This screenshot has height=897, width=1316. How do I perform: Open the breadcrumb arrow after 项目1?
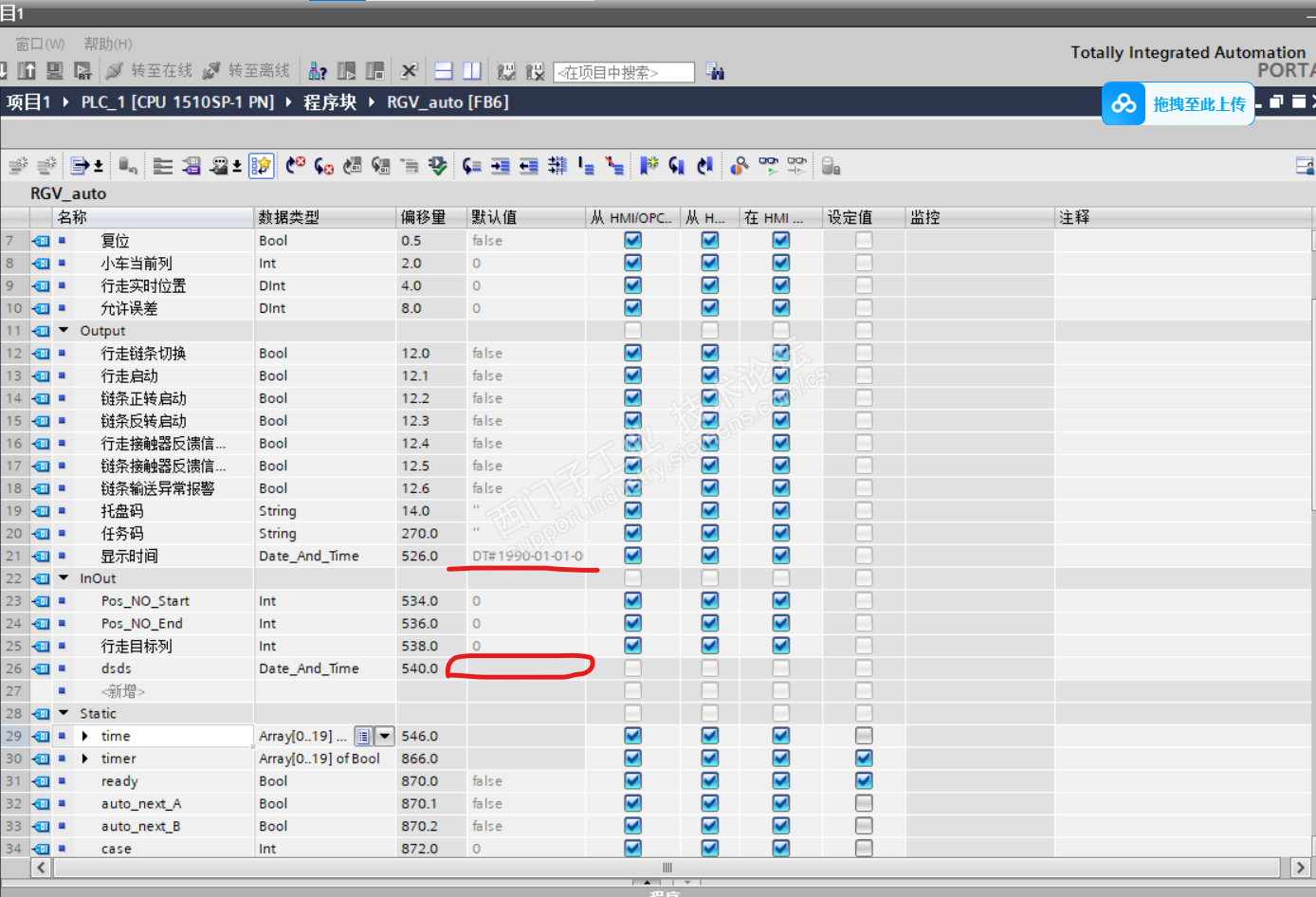[65, 101]
